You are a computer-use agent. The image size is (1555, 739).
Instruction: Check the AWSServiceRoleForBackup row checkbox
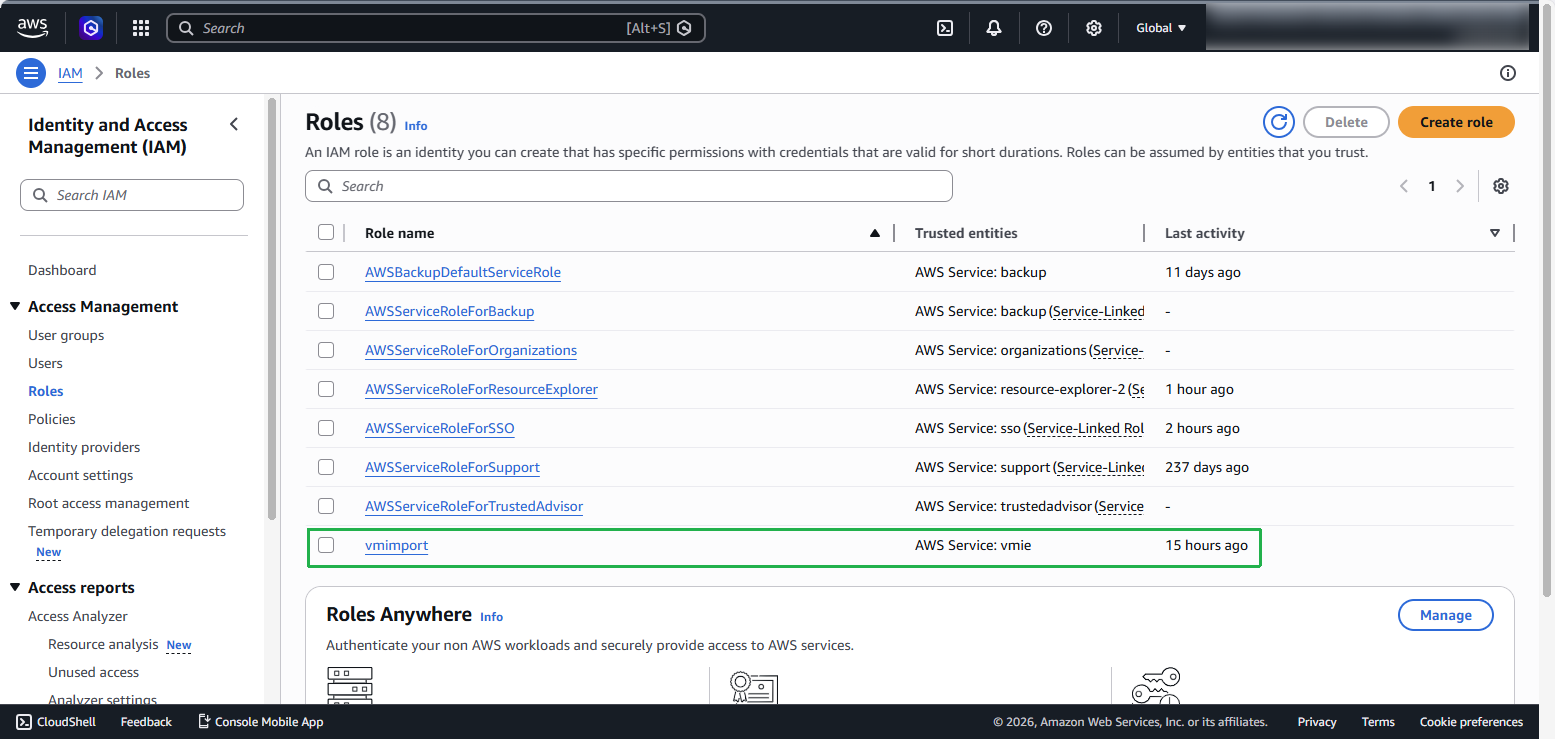326,311
